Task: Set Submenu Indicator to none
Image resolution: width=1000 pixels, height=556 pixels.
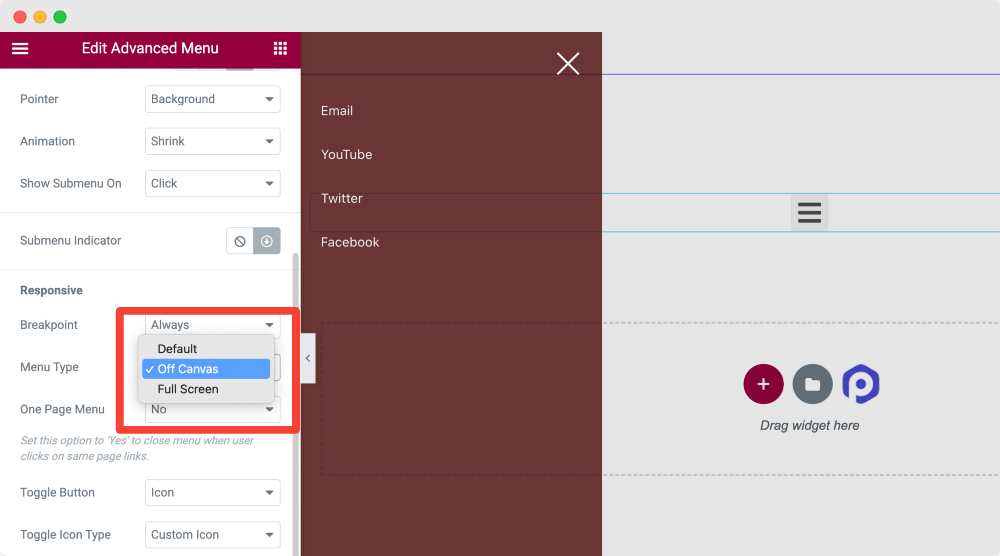Action: pyautogui.click(x=240, y=241)
